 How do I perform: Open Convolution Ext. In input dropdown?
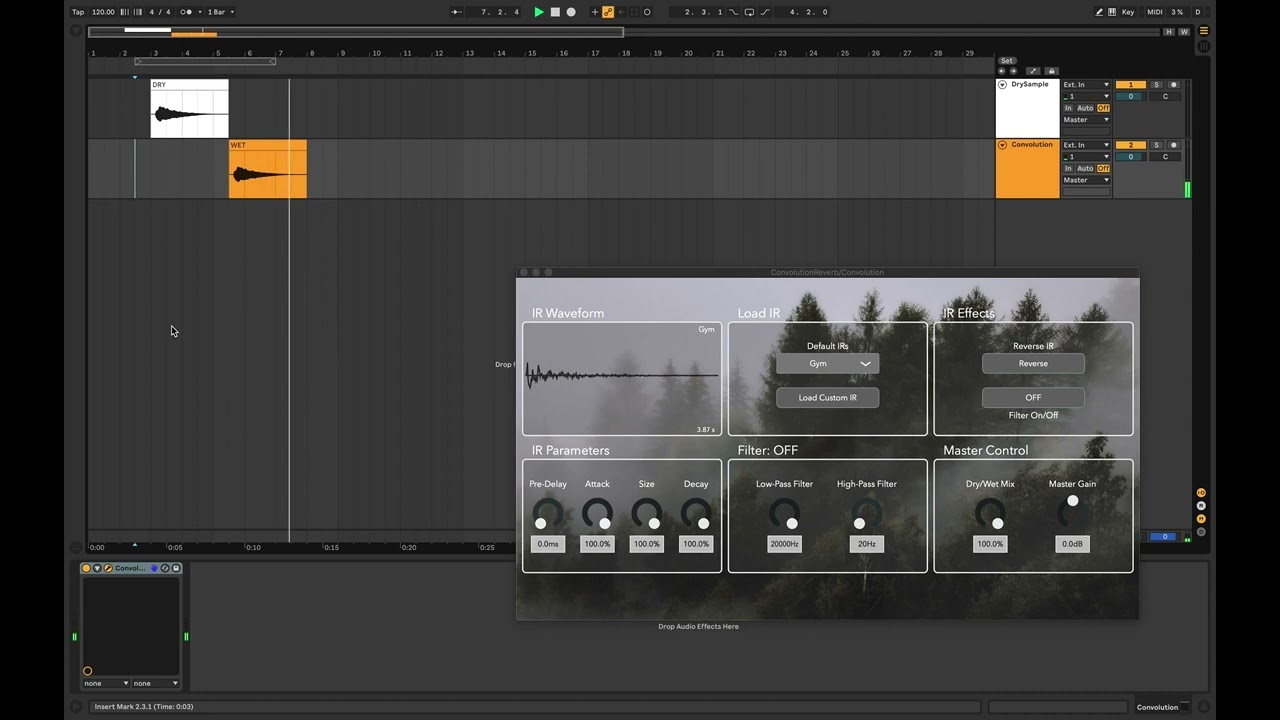click(1086, 145)
